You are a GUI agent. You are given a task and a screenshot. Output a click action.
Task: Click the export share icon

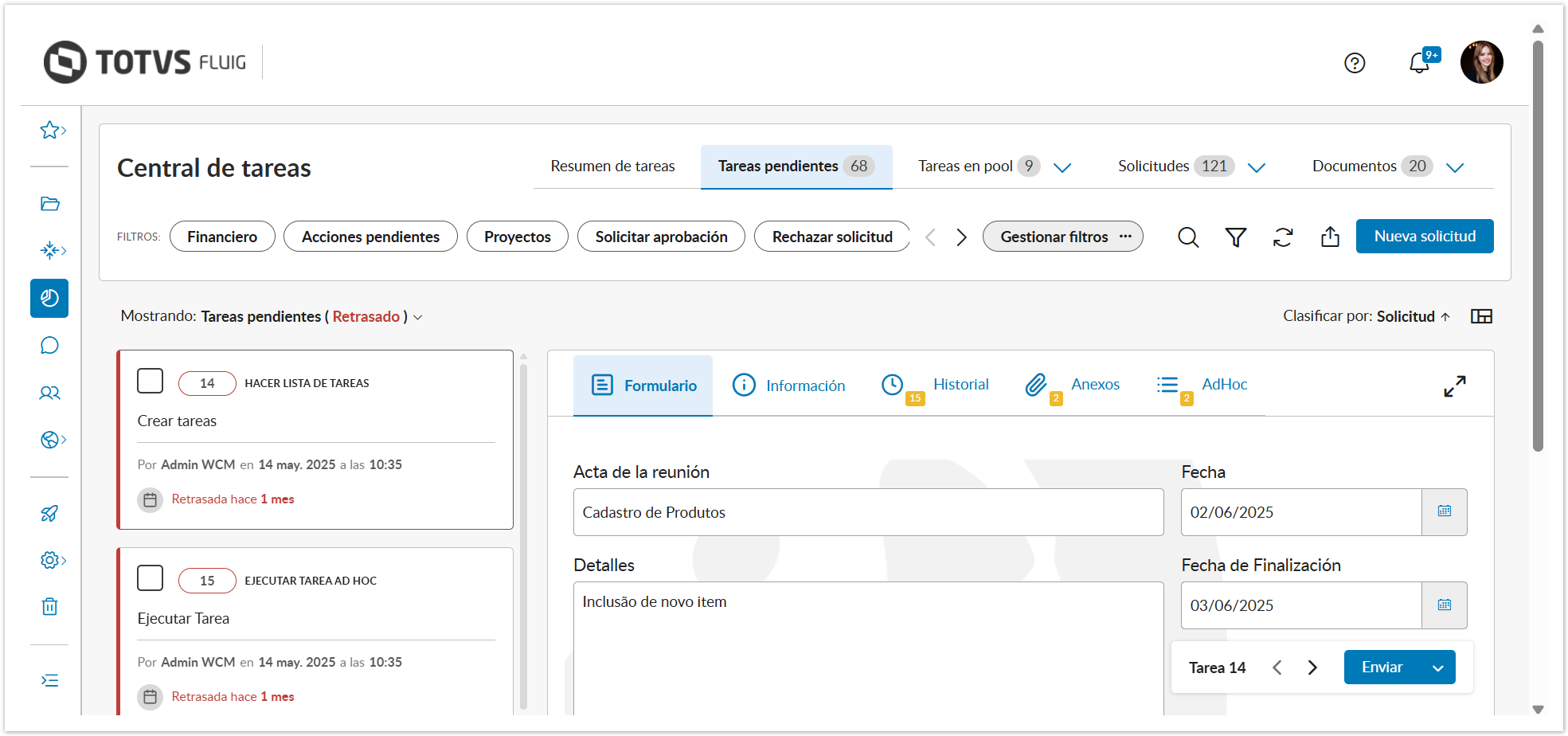tap(1330, 237)
